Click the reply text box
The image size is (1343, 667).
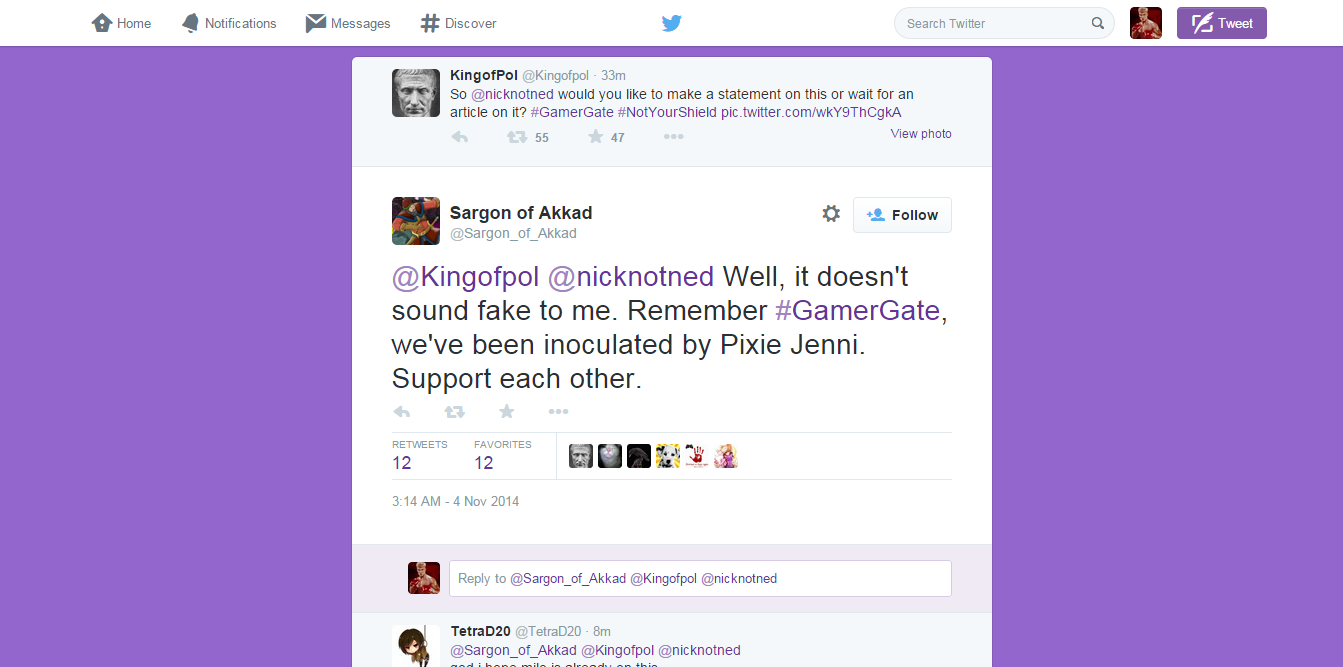(x=700, y=578)
